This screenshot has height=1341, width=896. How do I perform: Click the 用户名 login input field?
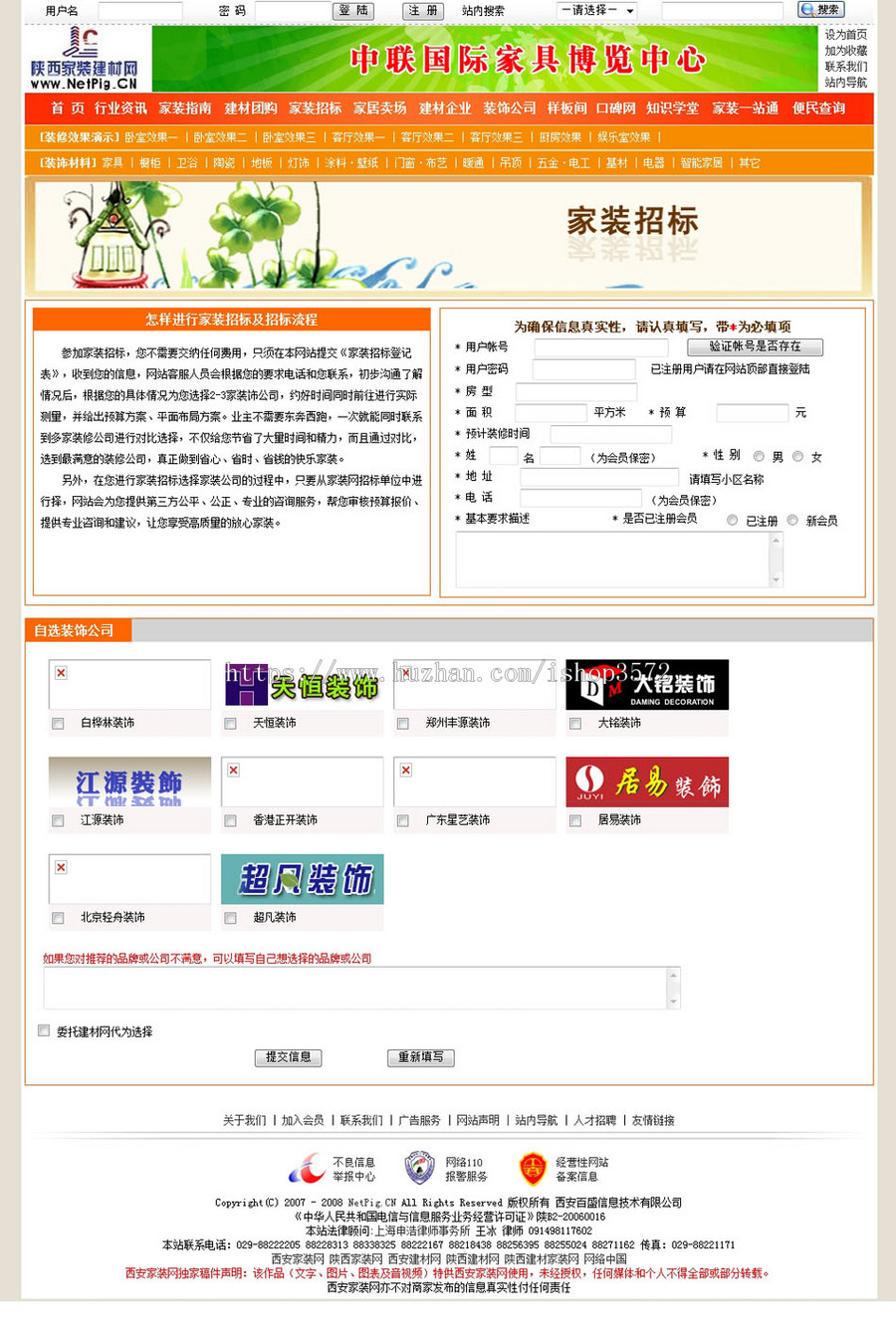138,9
